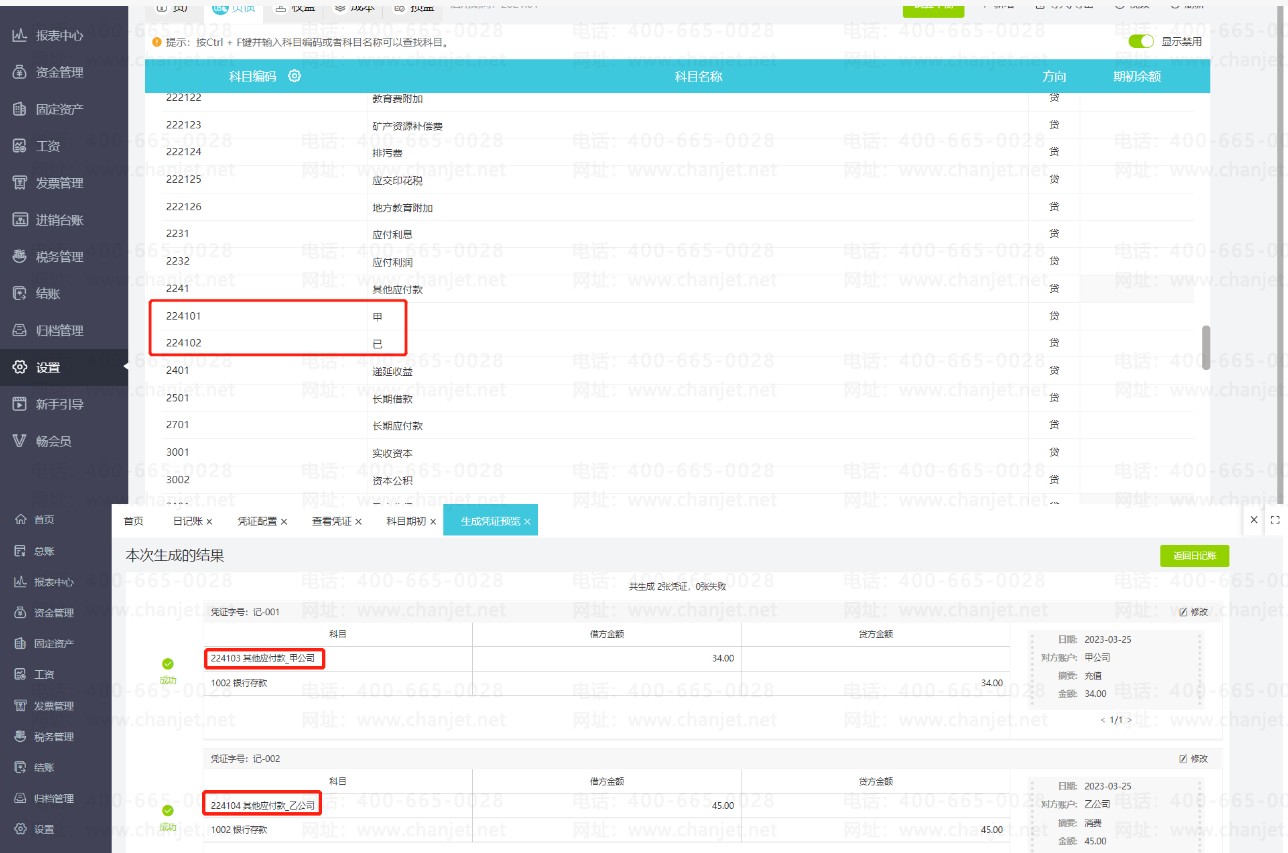This screenshot has width=1288, height=853.
Task: Go to next page arrow beside 1/1
Action: pos(1130,720)
